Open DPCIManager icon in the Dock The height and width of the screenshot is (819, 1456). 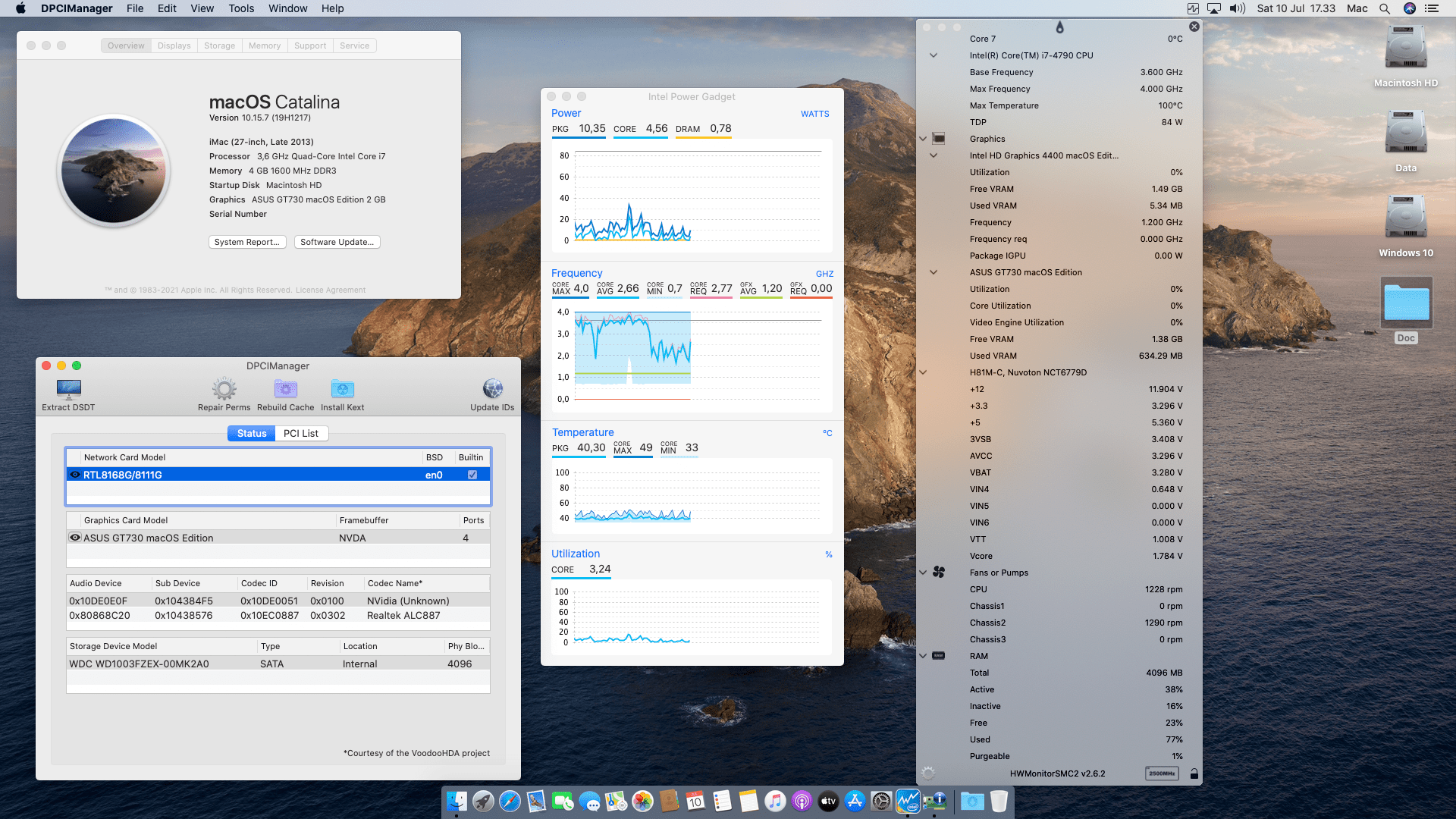click(934, 801)
